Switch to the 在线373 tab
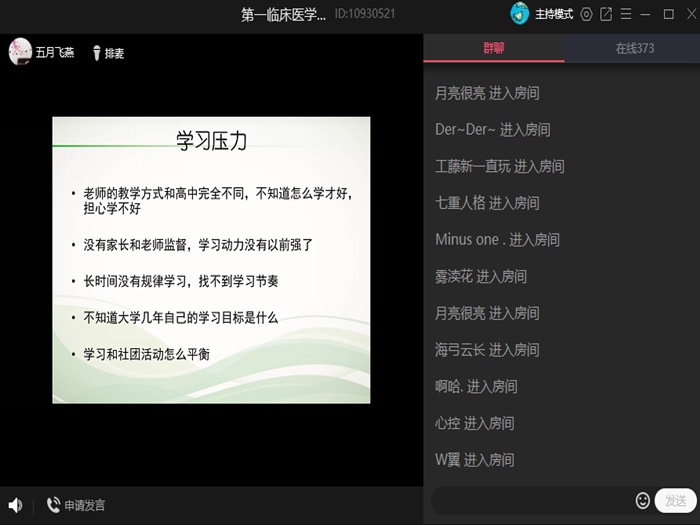 point(634,48)
